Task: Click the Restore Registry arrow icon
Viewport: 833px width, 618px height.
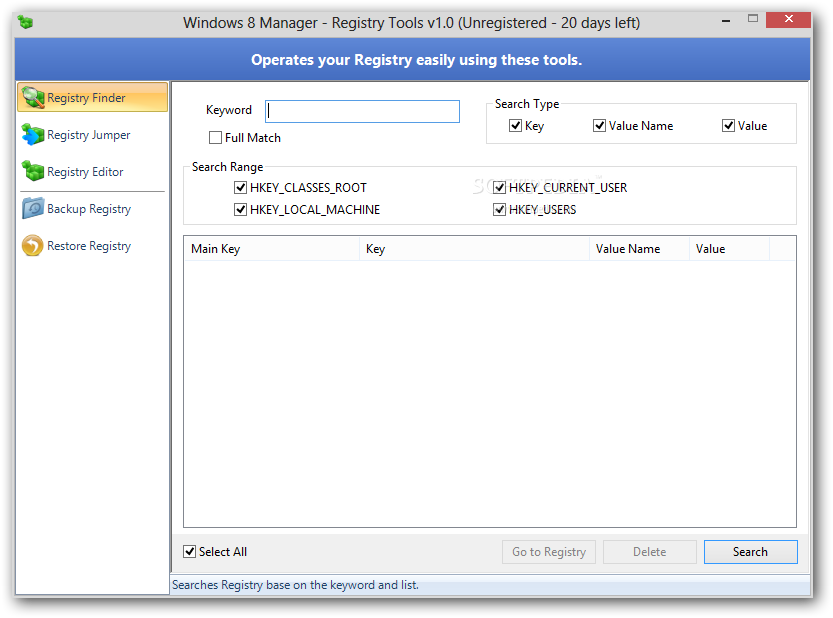Action: click(x=33, y=245)
